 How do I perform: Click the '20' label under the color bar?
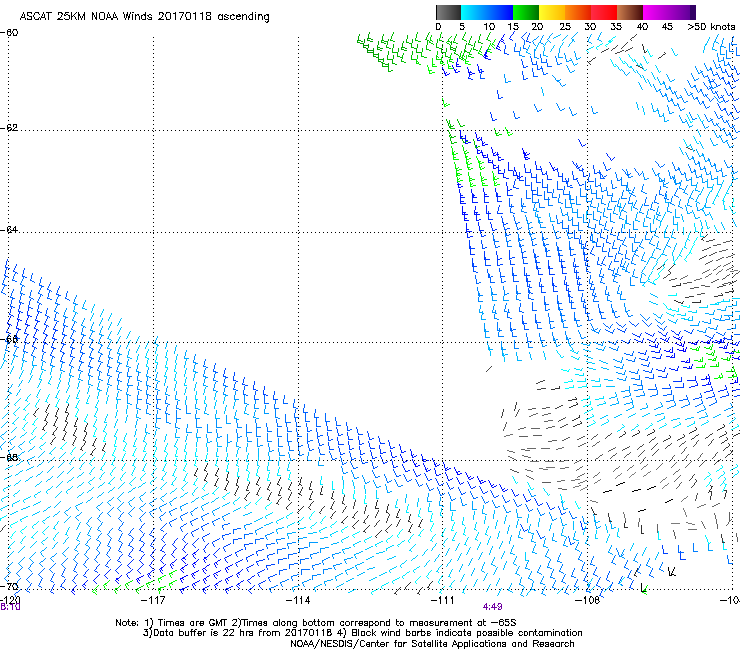click(537, 27)
